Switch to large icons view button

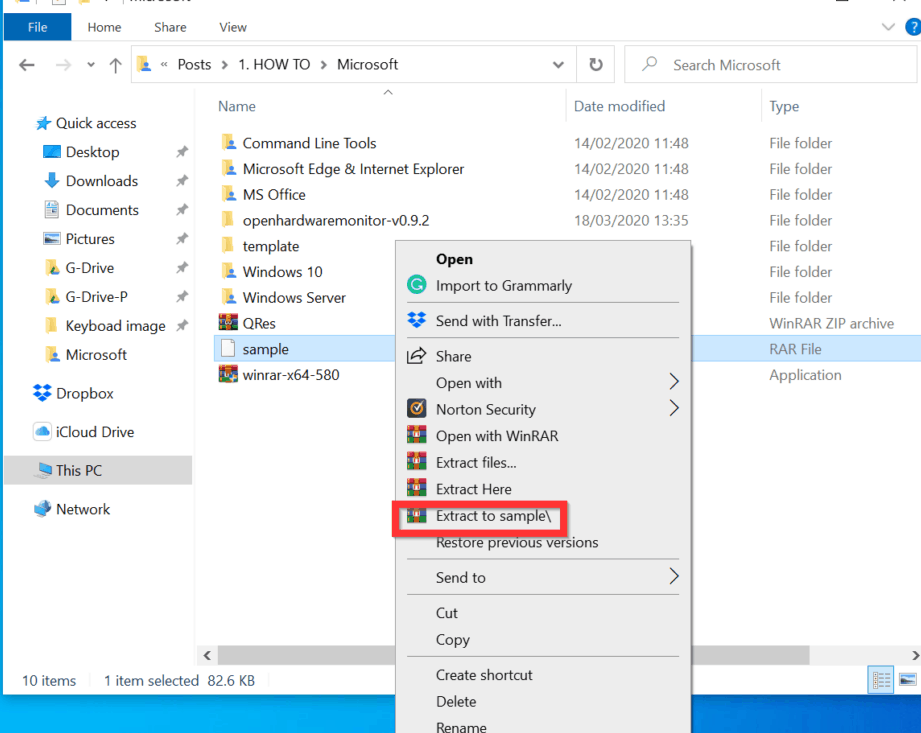coord(907,680)
